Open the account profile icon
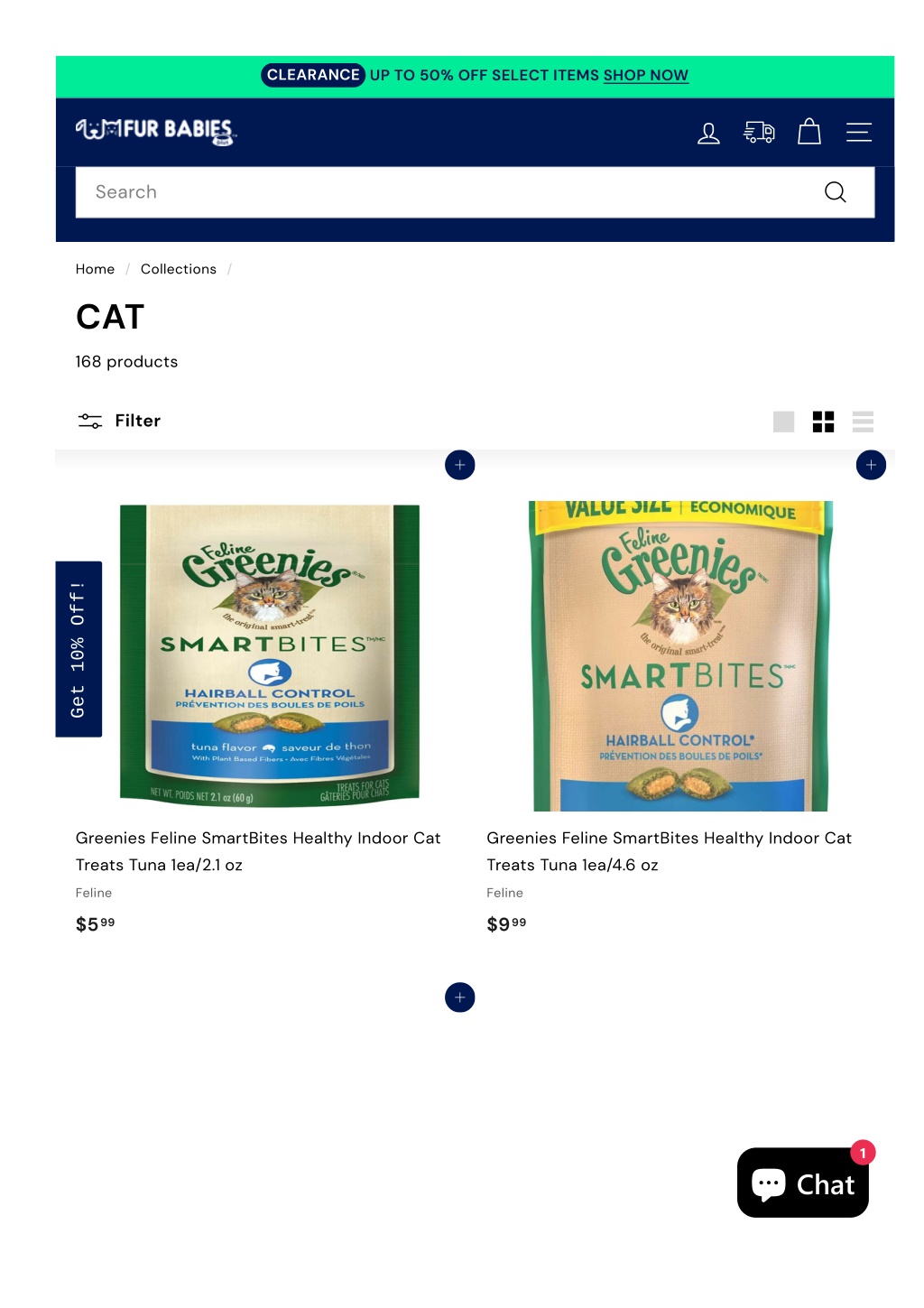924x1308 pixels. point(708,134)
